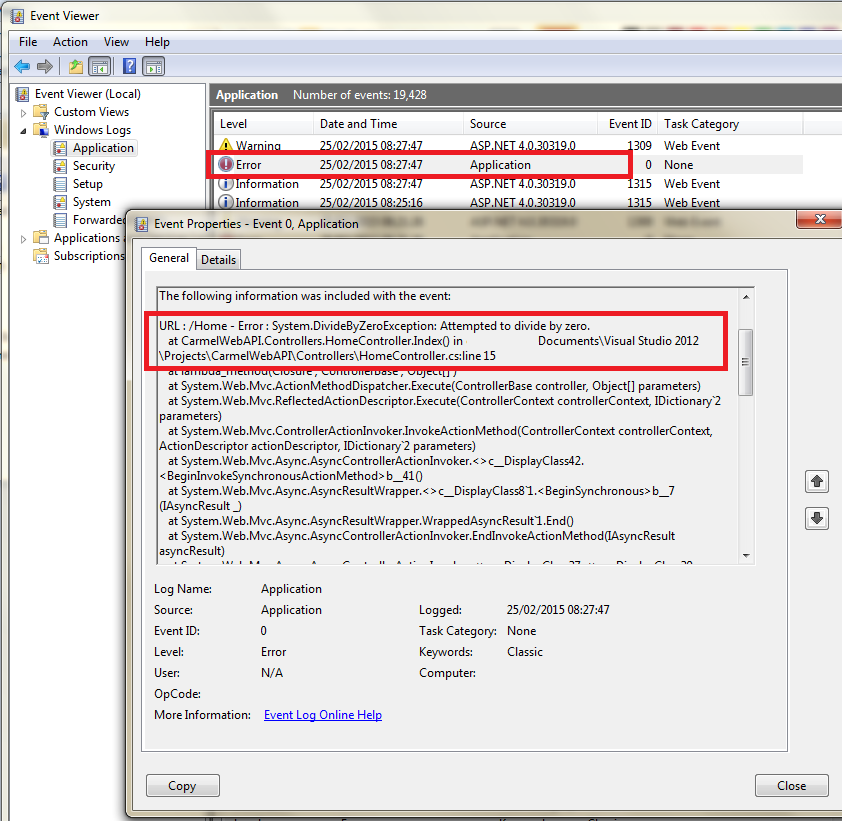Image resolution: width=842 pixels, height=821 pixels.
Task: Sort events by Date and Time column
Action: (x=388, y=124)
